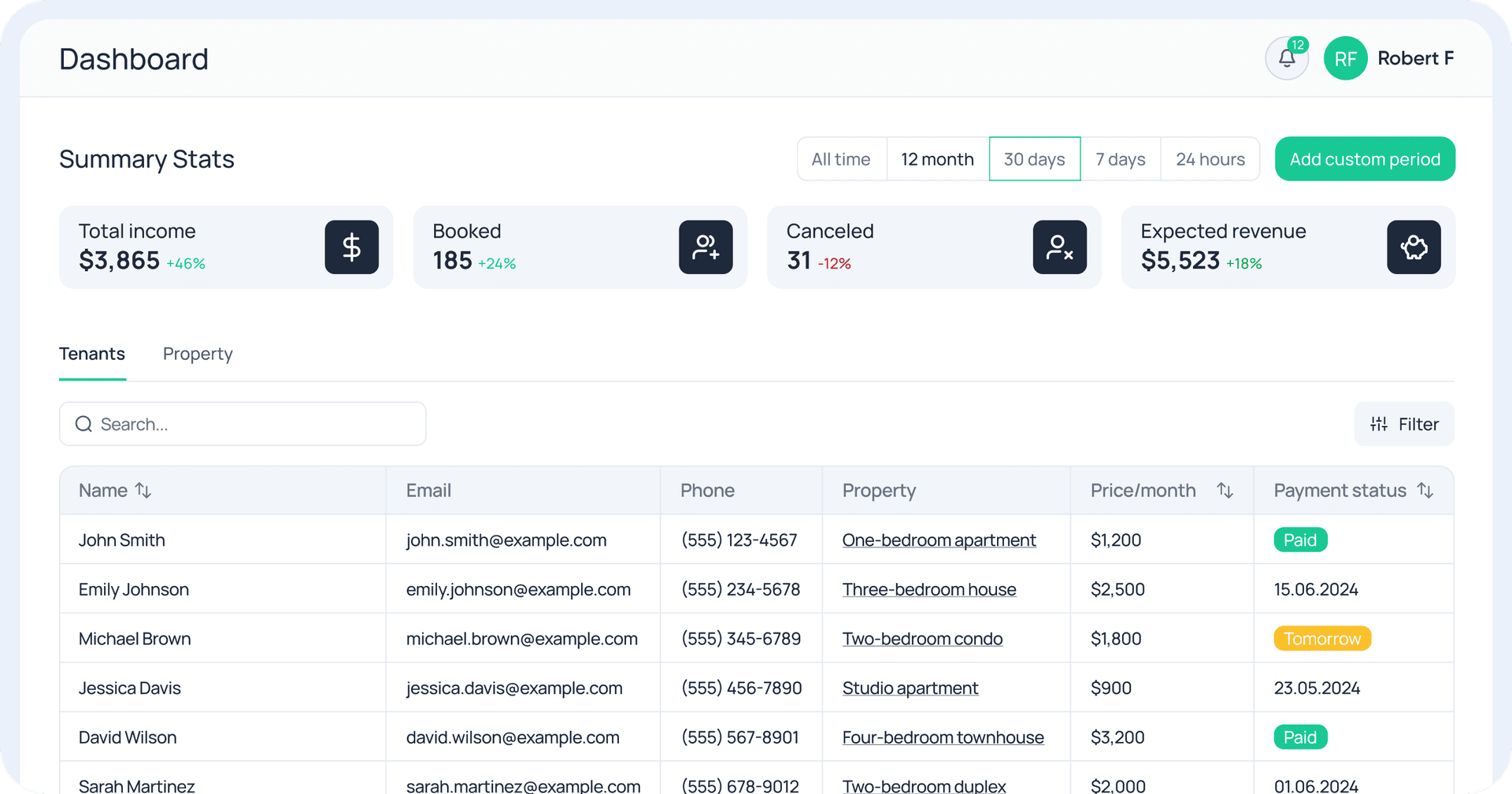1512x794 pixels.
Task: Select the All time period
Action: (841, 159)
